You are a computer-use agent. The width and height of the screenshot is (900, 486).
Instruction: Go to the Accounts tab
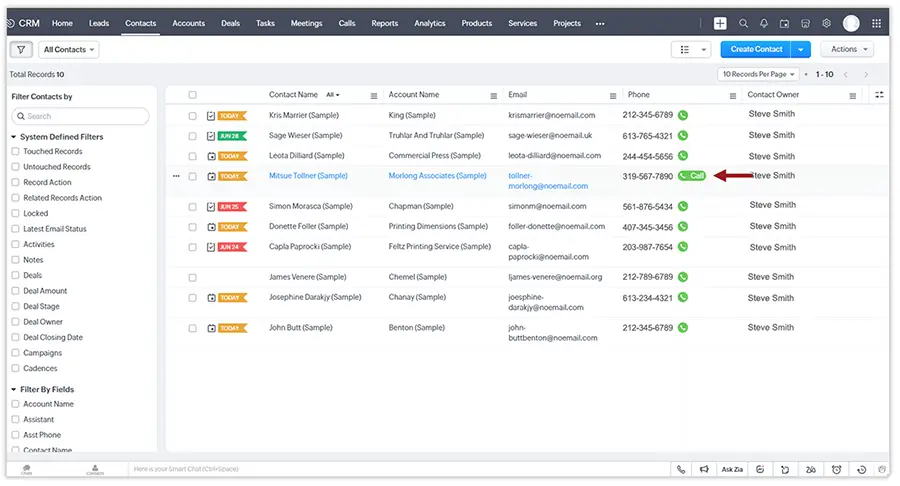click(188, 24)
